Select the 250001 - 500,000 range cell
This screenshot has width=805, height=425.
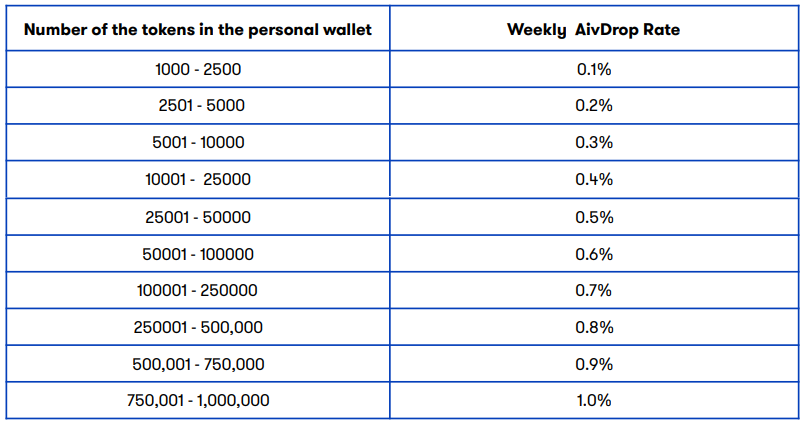coord(198,327)
